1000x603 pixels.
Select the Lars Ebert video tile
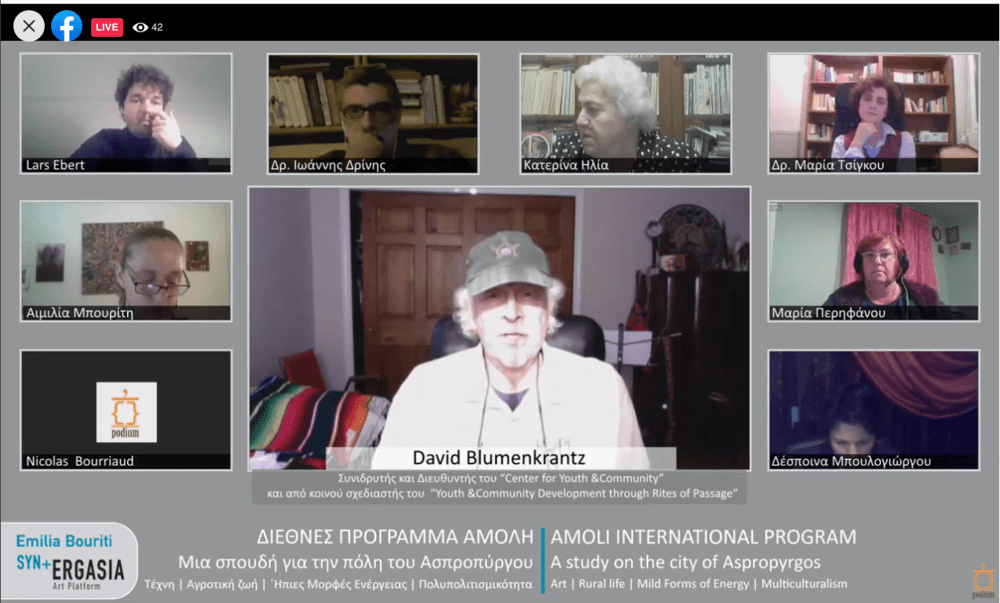click(x=126, y=112)
